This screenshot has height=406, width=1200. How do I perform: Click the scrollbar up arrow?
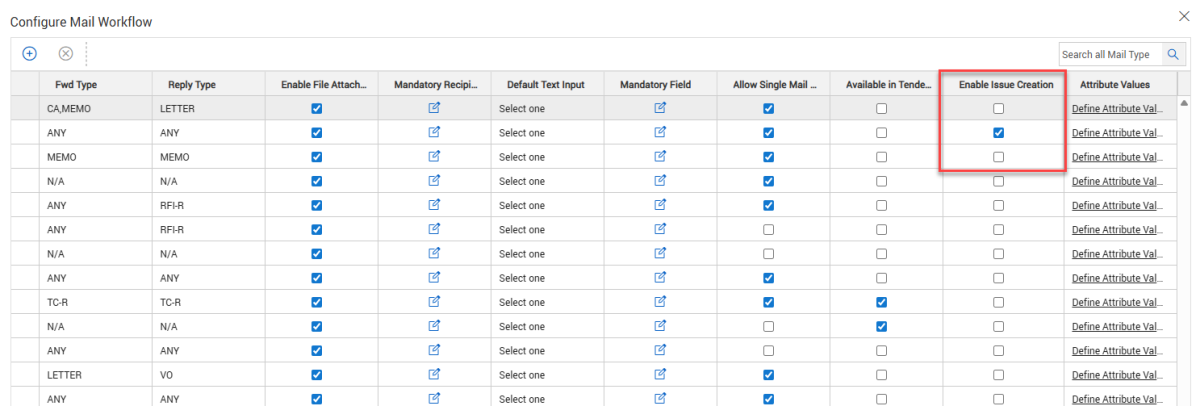[1185, 103]
